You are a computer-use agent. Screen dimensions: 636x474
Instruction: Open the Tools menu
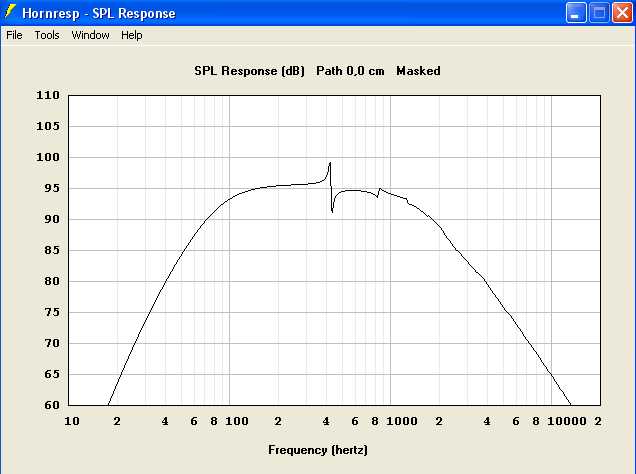[47, 35]
